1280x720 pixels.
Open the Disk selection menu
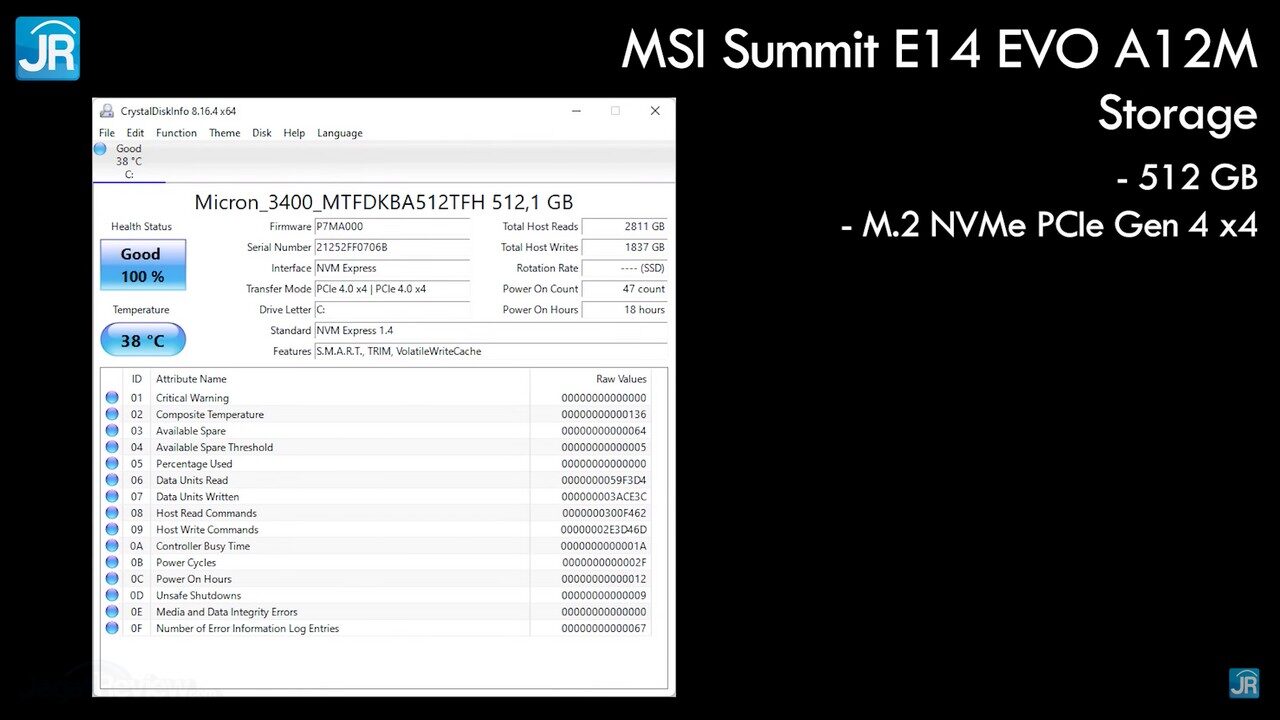click(x=261, y=132)
